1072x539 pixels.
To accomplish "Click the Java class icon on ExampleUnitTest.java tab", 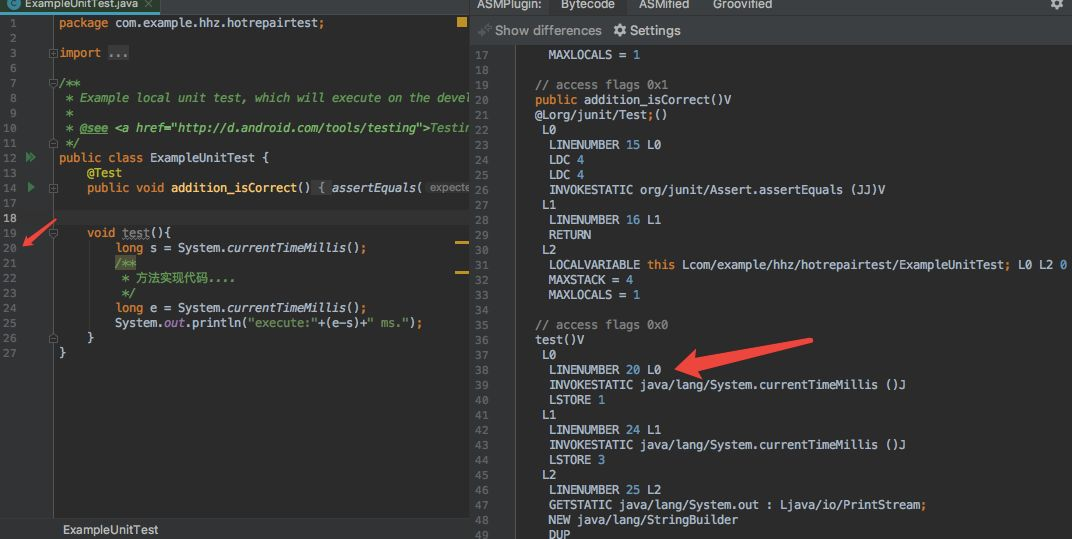I will tap(13, 3).
